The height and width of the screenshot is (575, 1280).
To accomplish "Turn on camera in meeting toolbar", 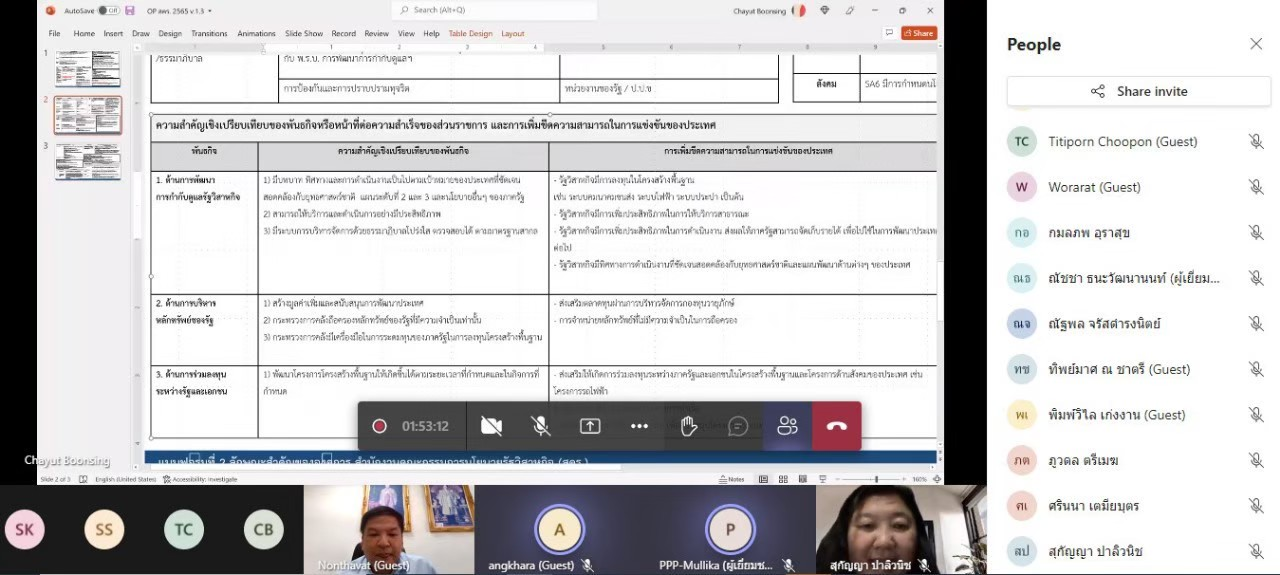I will click(x=491, y=426).
